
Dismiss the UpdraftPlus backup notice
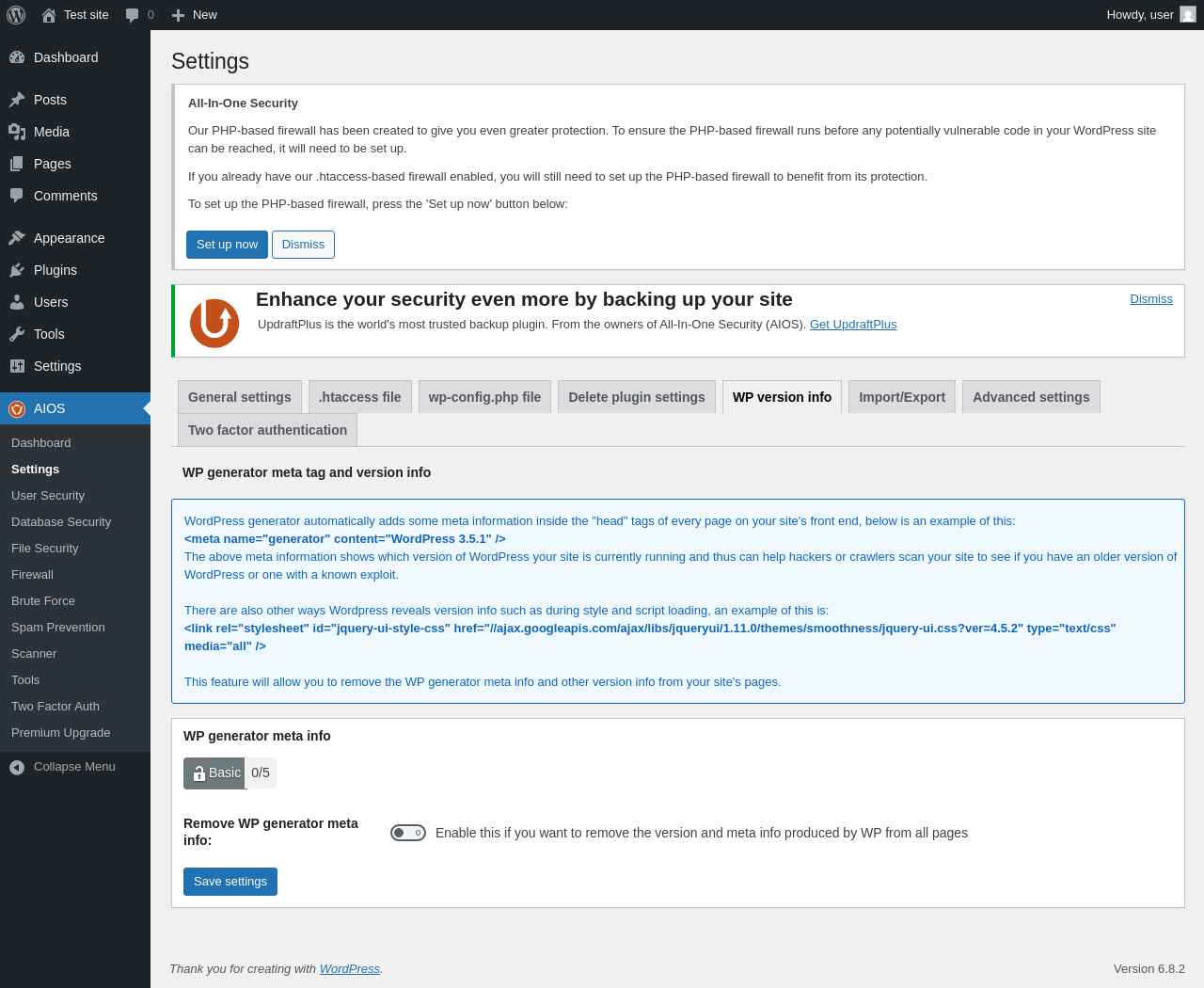(x=1151, y=299)
